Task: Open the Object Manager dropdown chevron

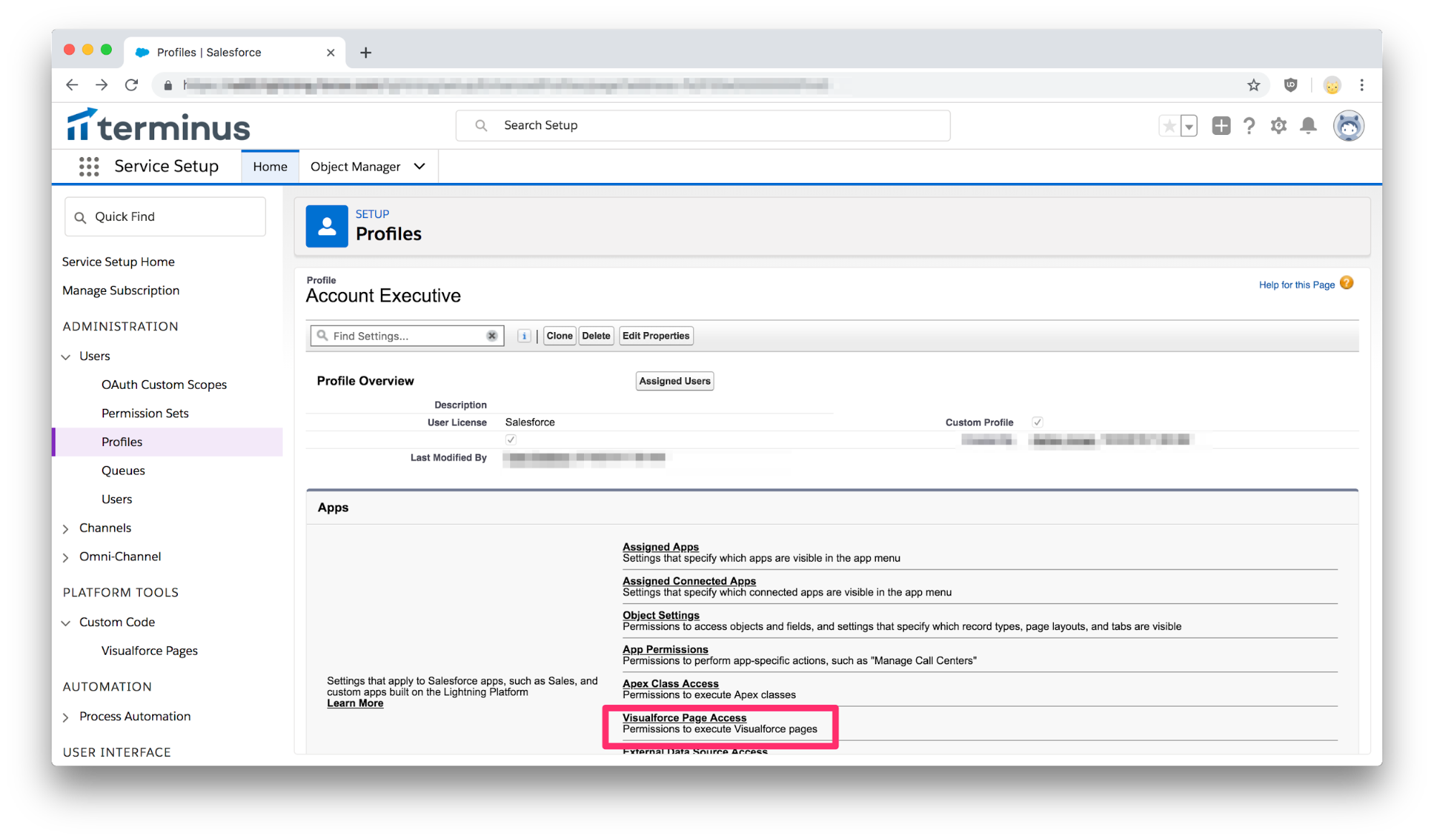Action: pos(420,166)
